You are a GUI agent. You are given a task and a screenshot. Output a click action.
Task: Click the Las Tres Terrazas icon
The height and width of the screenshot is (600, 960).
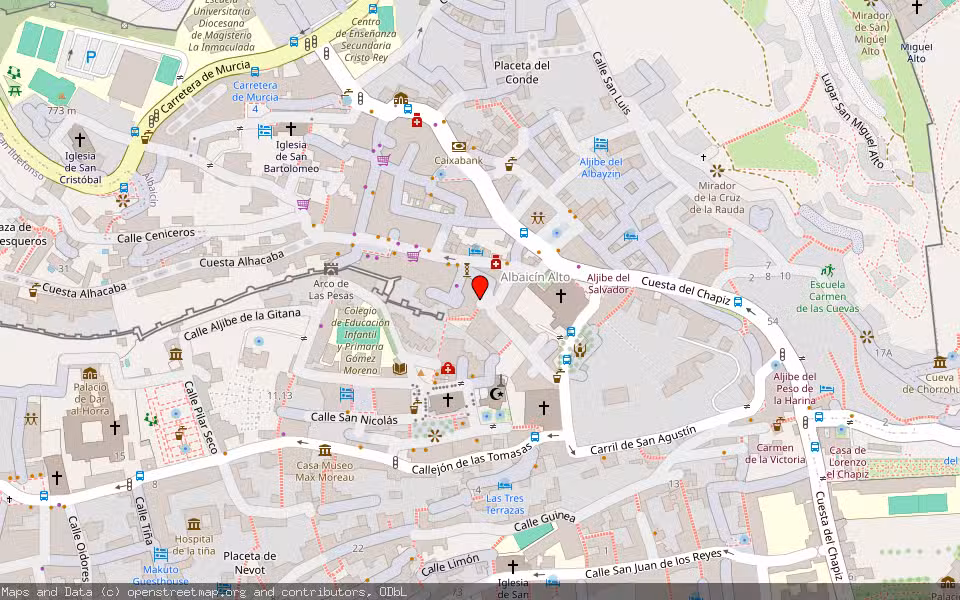[x=505, y=485]
